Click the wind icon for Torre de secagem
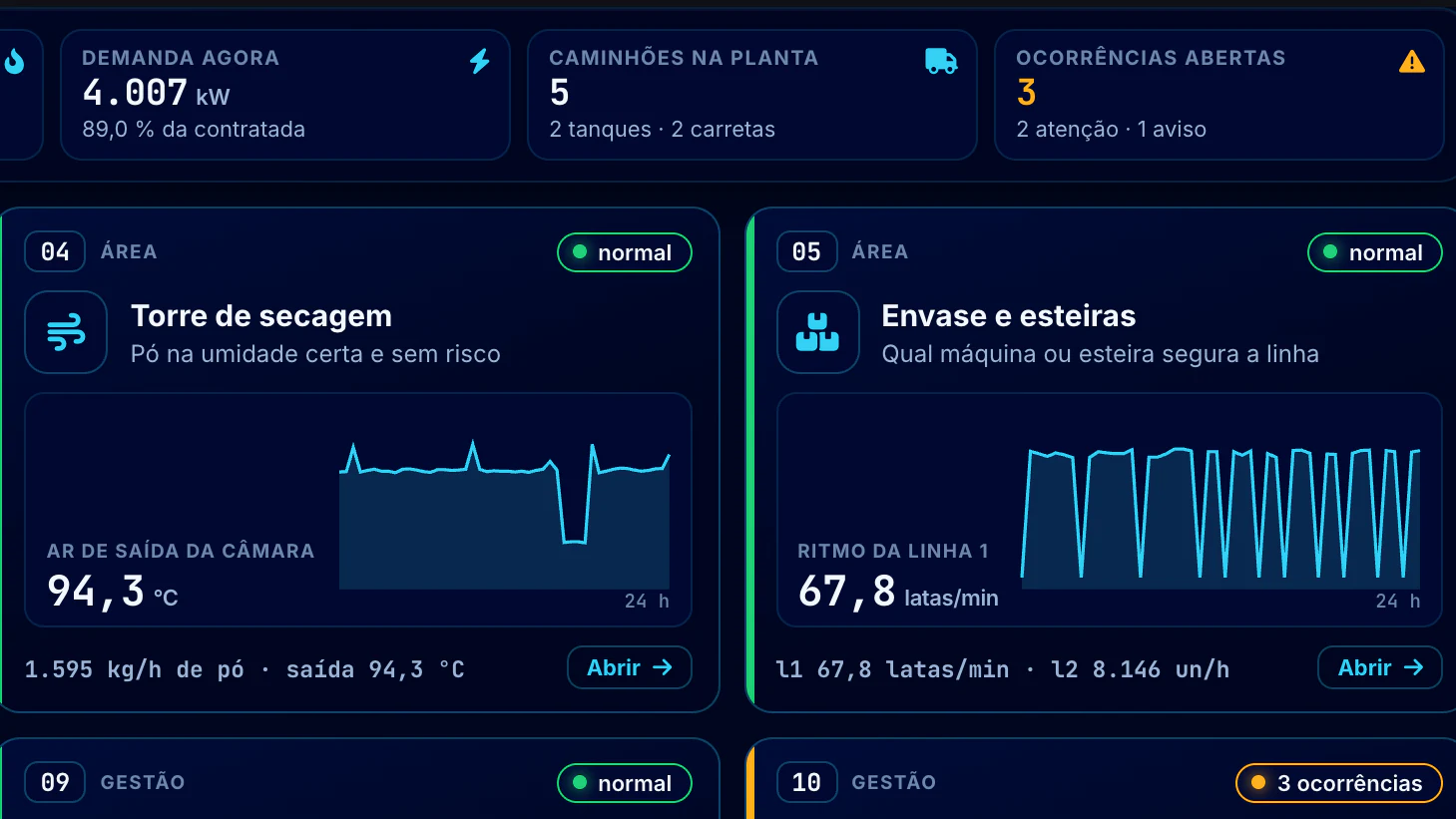The width and height of the screenshot is (1456, 819). coord(66,332)
